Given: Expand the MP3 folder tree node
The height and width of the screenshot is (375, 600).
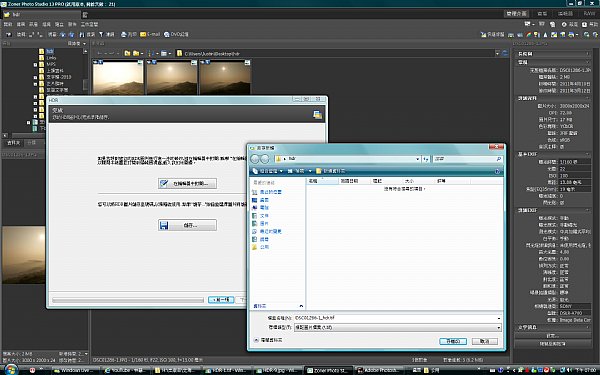Looking at the screenshot, I should (x=35, y=65).
